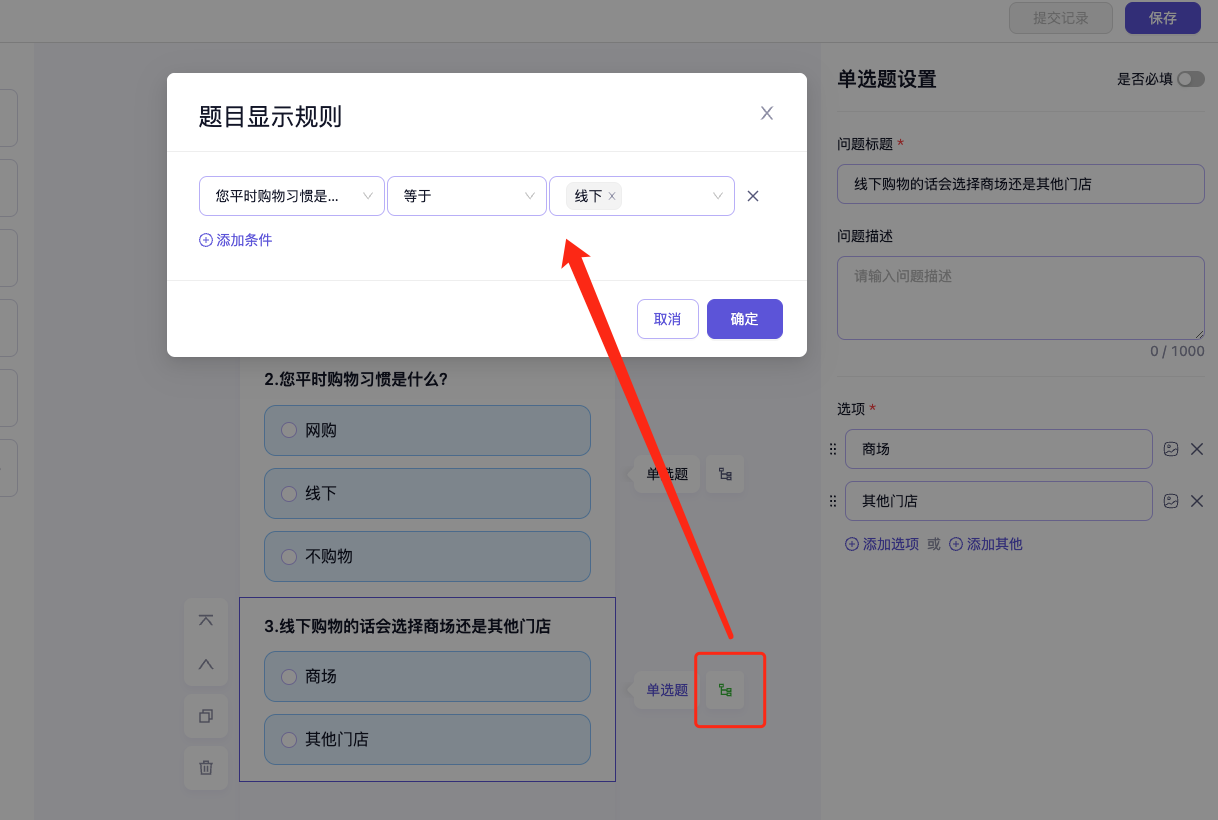The width and height of the screenshot is (1218, 820).
Task: Delete question 3 with trash icon
Action: [206, 767]
